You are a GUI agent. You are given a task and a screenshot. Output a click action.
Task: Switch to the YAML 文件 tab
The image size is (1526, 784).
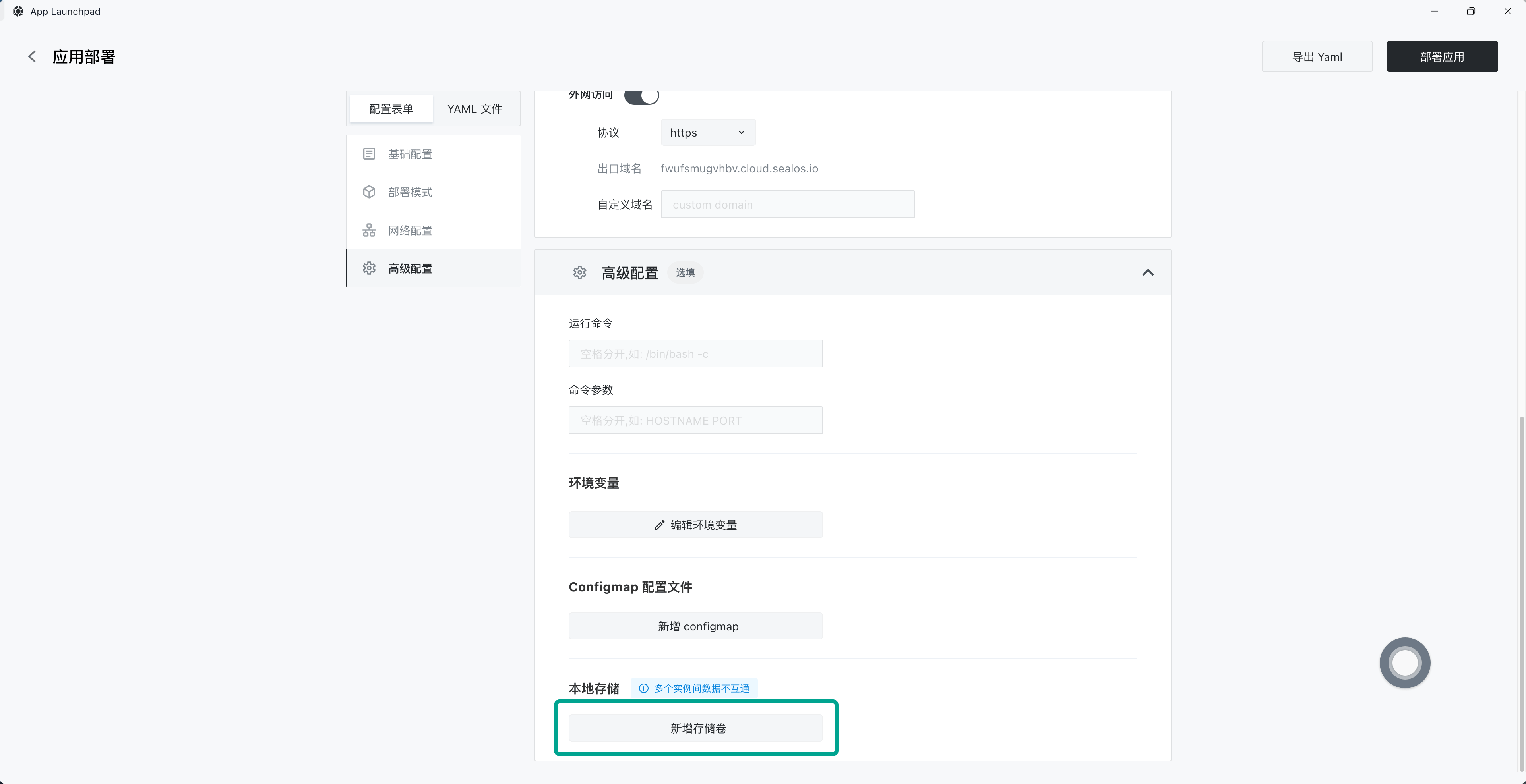(474, 109)
